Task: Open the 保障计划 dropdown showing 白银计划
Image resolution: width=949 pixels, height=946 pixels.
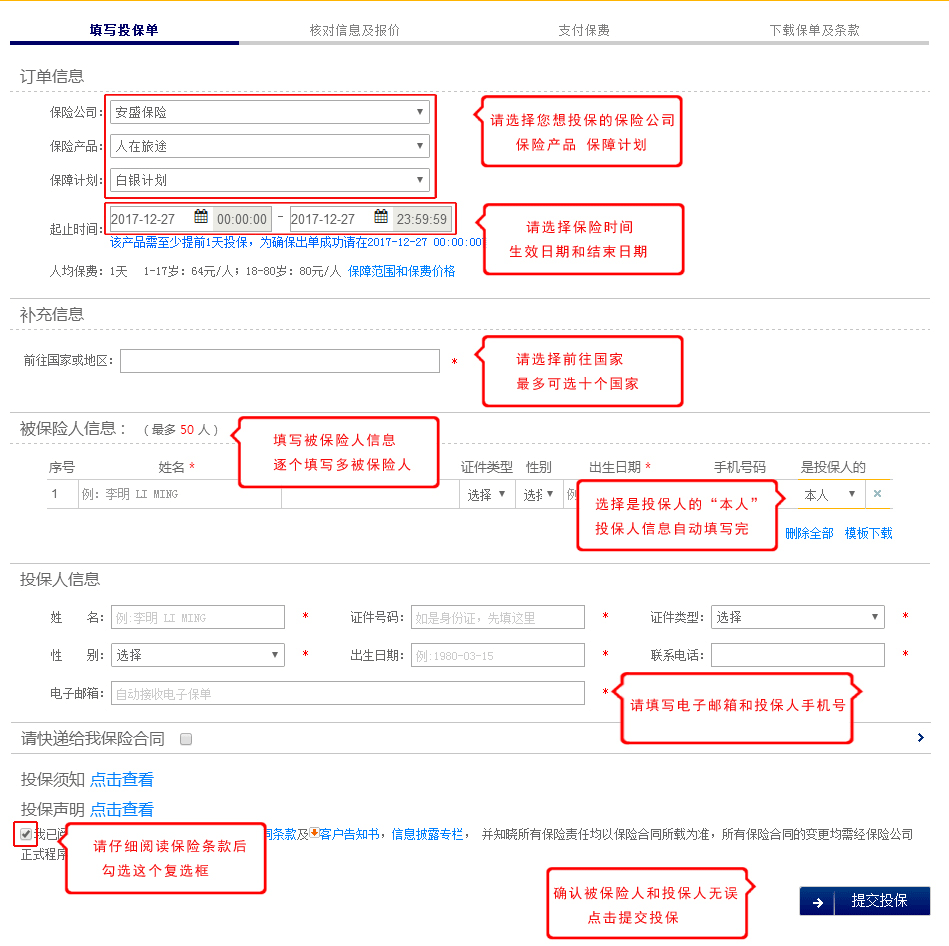Action: [269, 180]
